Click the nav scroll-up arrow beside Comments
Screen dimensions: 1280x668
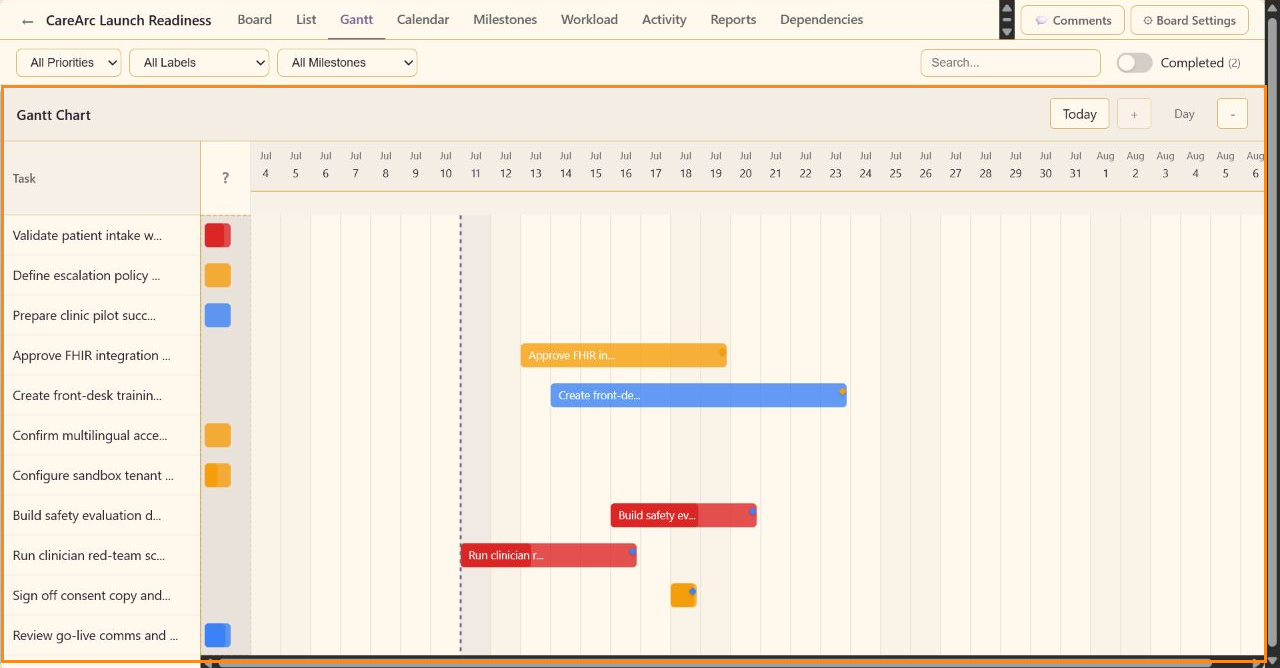[1007, 9]
